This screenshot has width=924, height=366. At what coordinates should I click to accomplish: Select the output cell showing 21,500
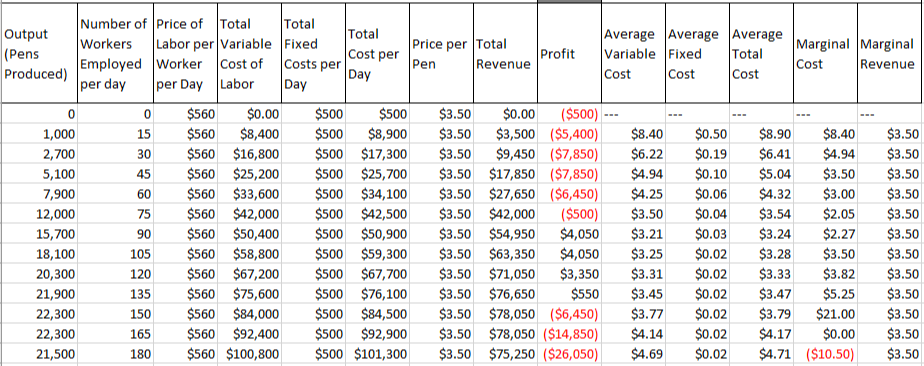[x=39, y=354]
